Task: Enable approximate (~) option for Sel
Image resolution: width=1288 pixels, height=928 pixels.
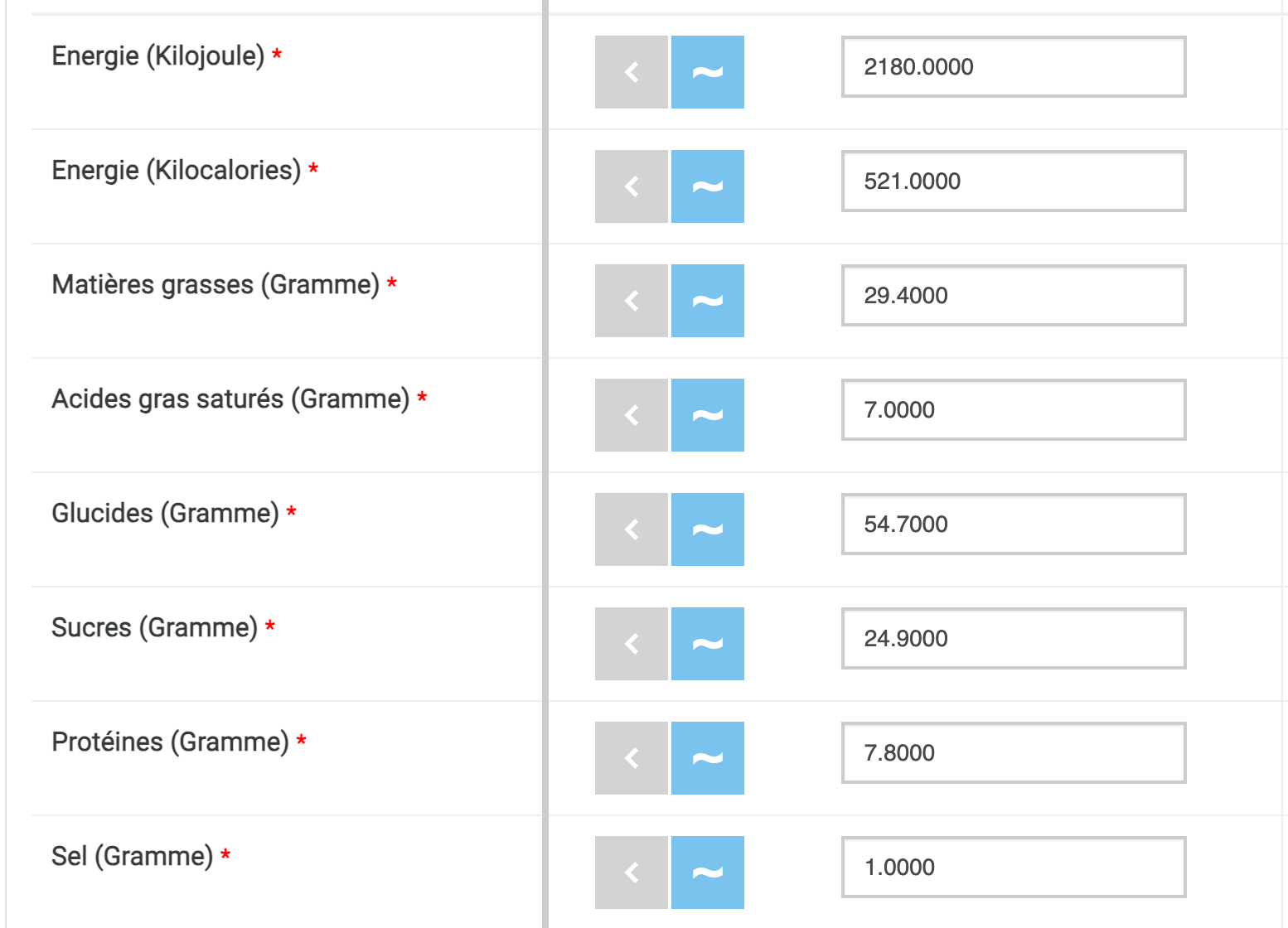Action: point(708,872)
